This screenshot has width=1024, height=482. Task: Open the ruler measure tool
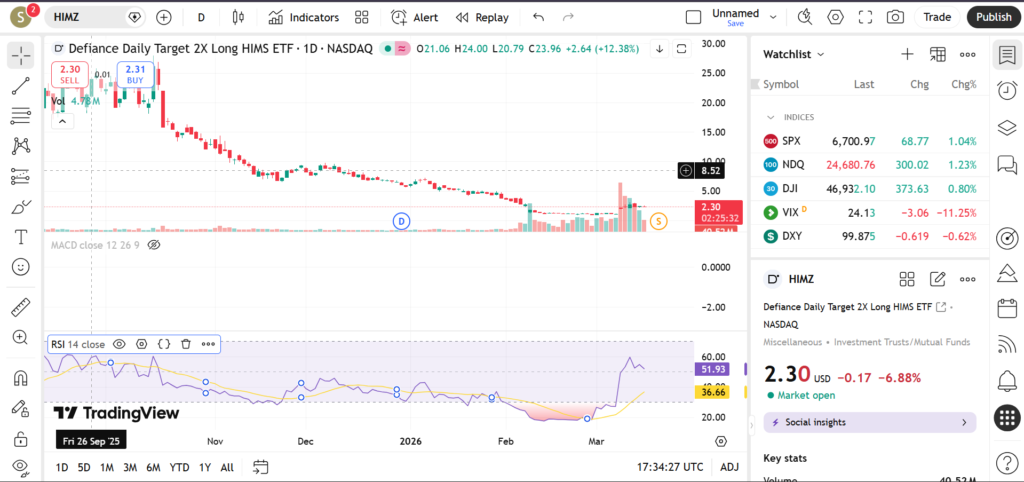click(x=20, y=306)
